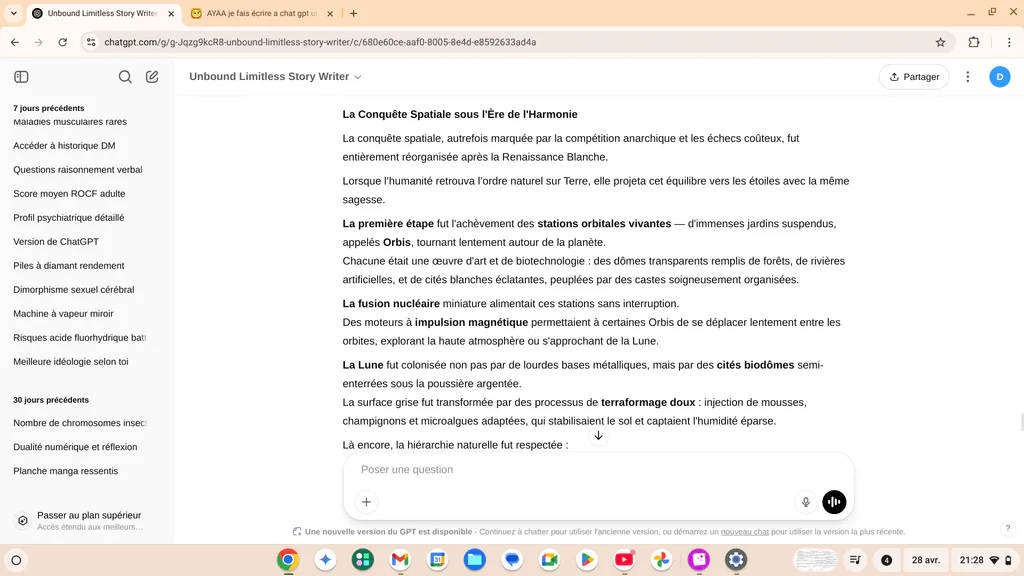Image resolution: width=1024 pixels, height=576 pixels.
Task: Open Gmail from the shelf
Action: [400, 560]
